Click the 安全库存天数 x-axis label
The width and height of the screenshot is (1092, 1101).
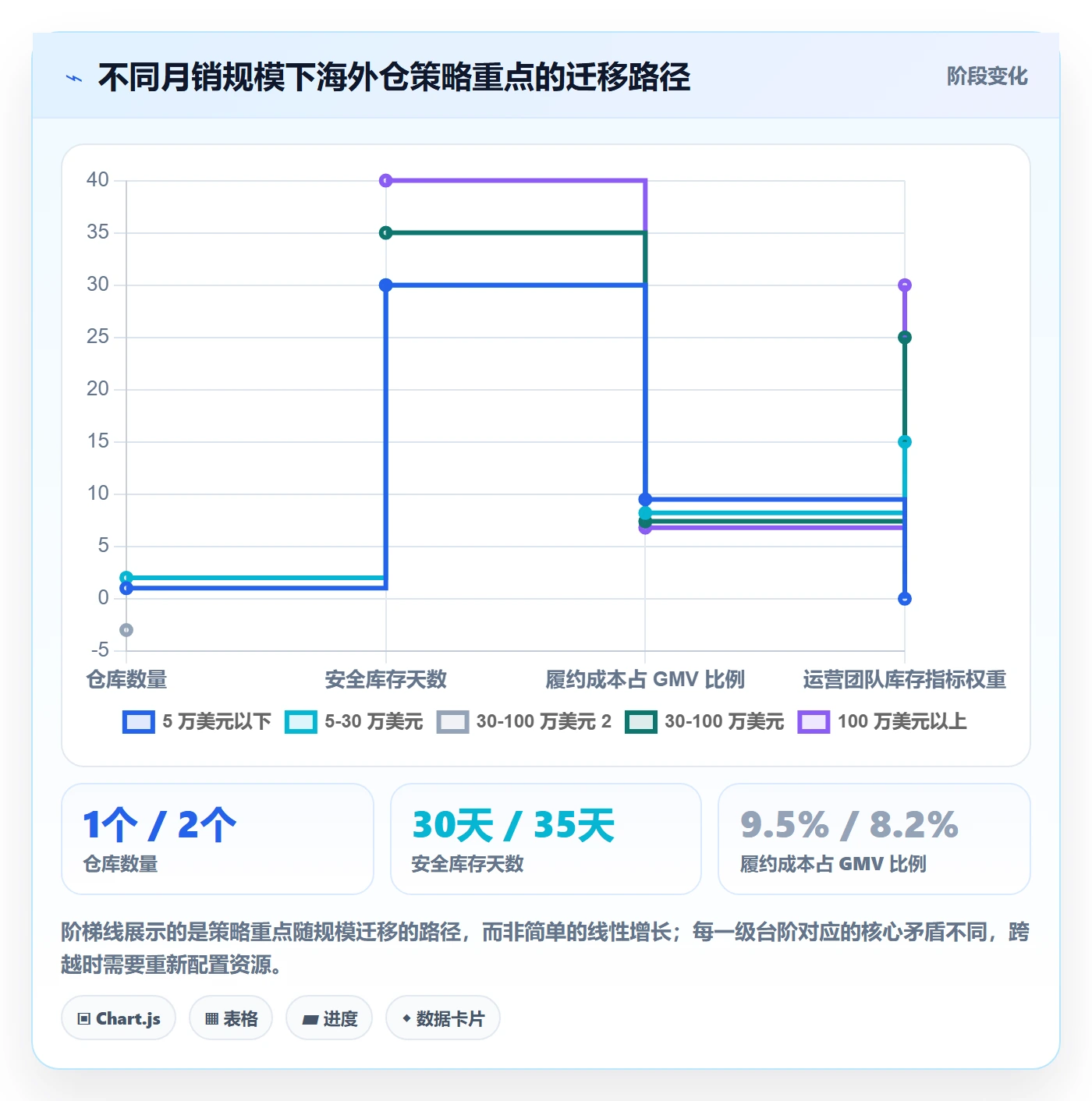[386, 680]
